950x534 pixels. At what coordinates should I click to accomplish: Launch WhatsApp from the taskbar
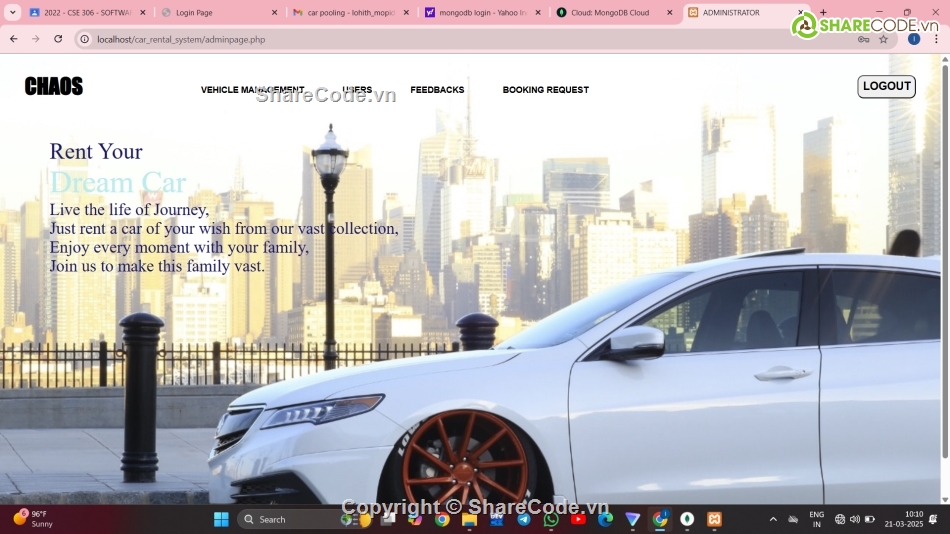coord(551,519)
